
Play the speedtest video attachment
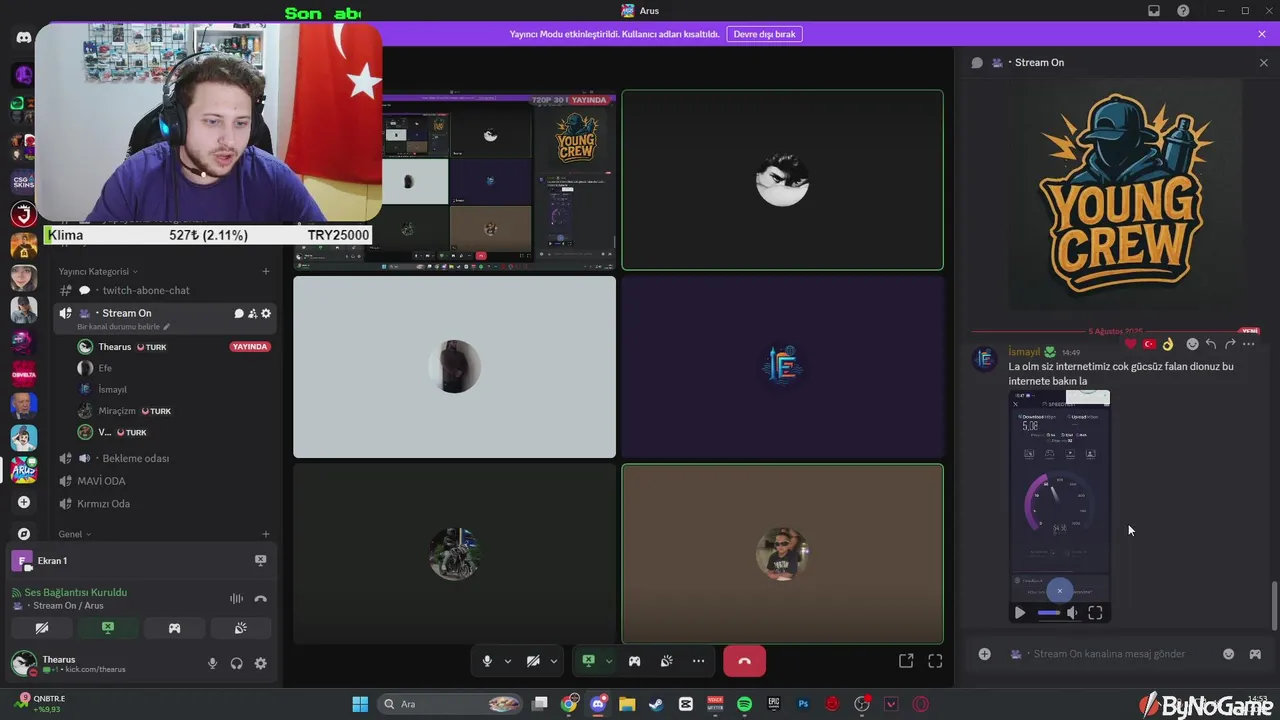(x=1020, y=613)
